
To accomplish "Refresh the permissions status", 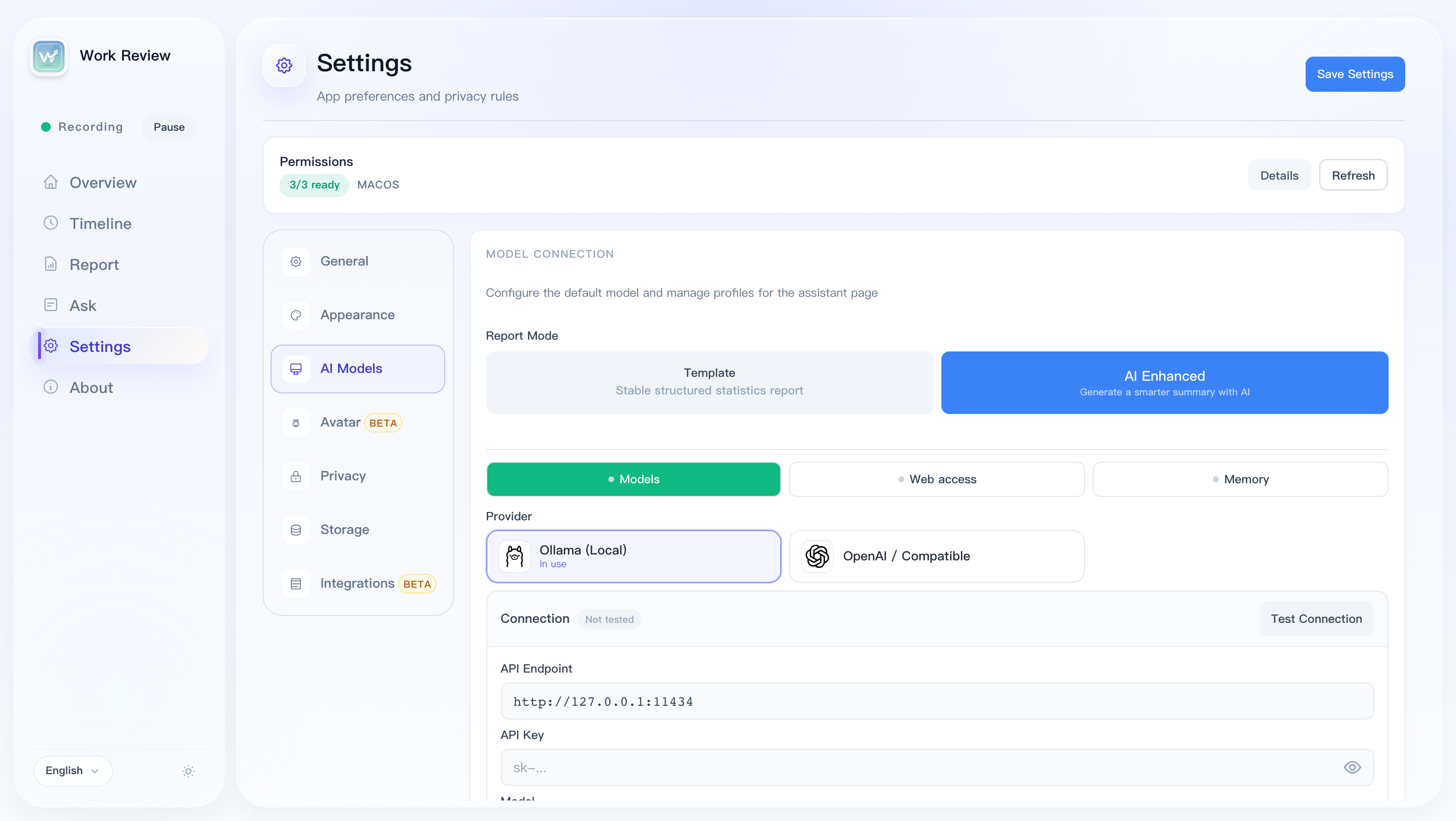I will click(x=1353, y=175).
